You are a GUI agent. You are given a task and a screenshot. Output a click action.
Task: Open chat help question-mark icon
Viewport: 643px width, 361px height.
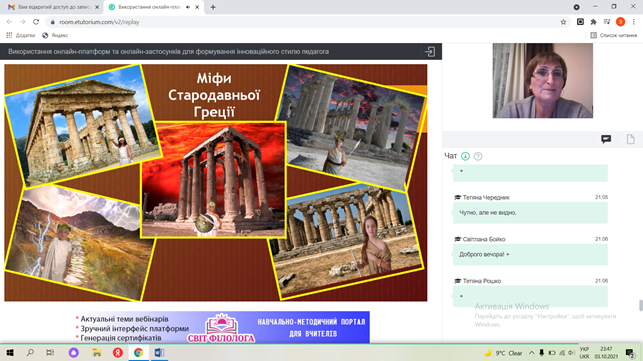tap(478, 156)
